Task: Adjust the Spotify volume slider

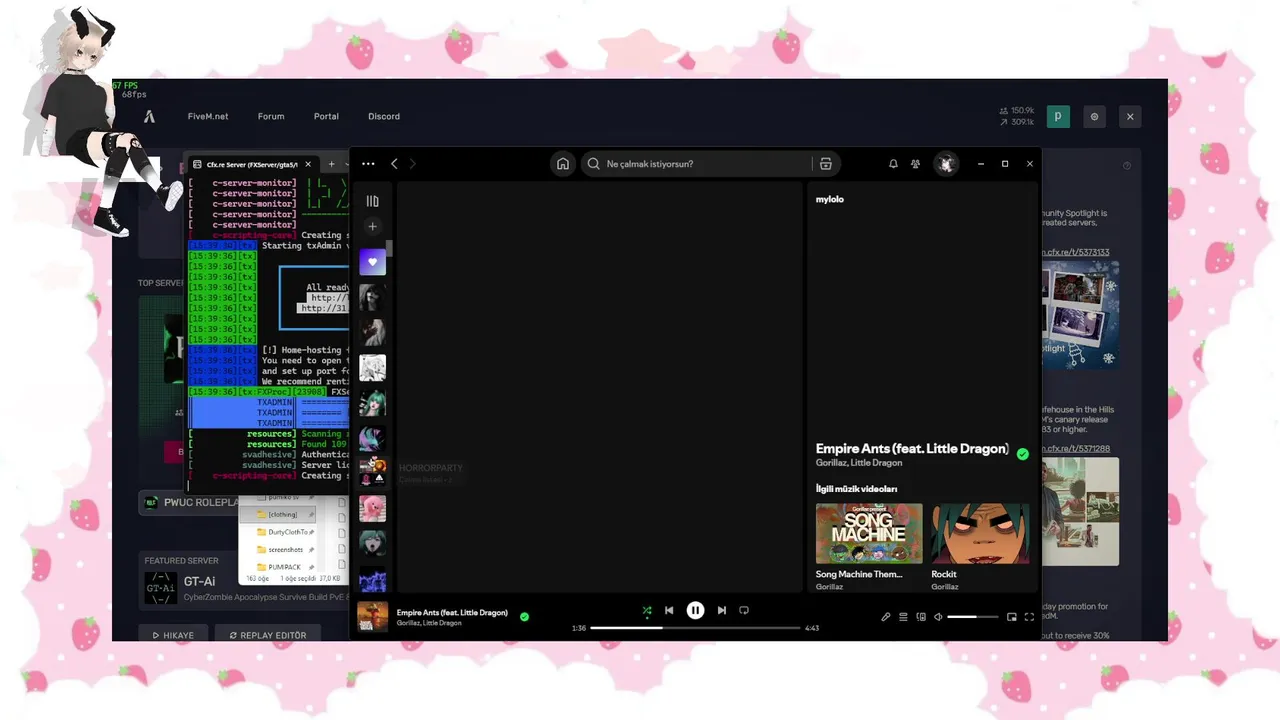Action: tap(972, 617)
